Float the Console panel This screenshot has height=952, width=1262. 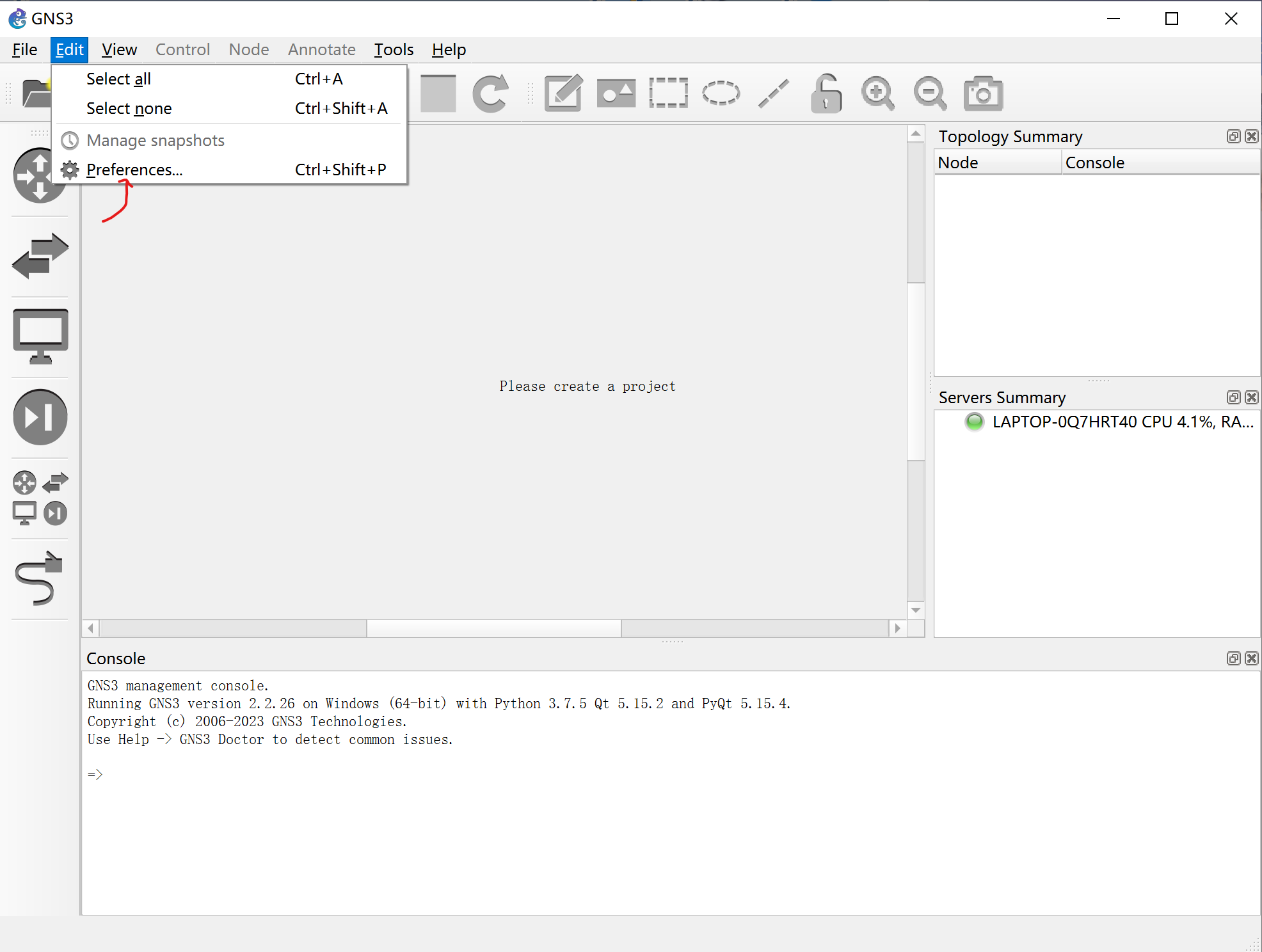(1233, 658)
